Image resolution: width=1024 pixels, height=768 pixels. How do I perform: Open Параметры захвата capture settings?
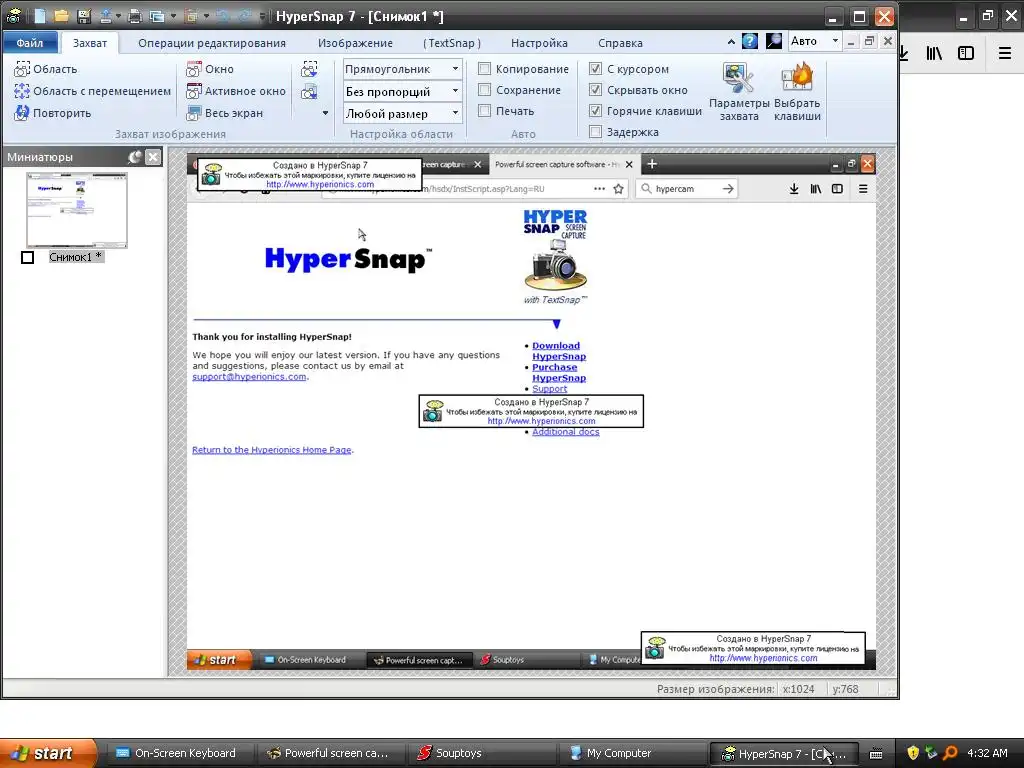pyautogui.click(x=739, y=91)
